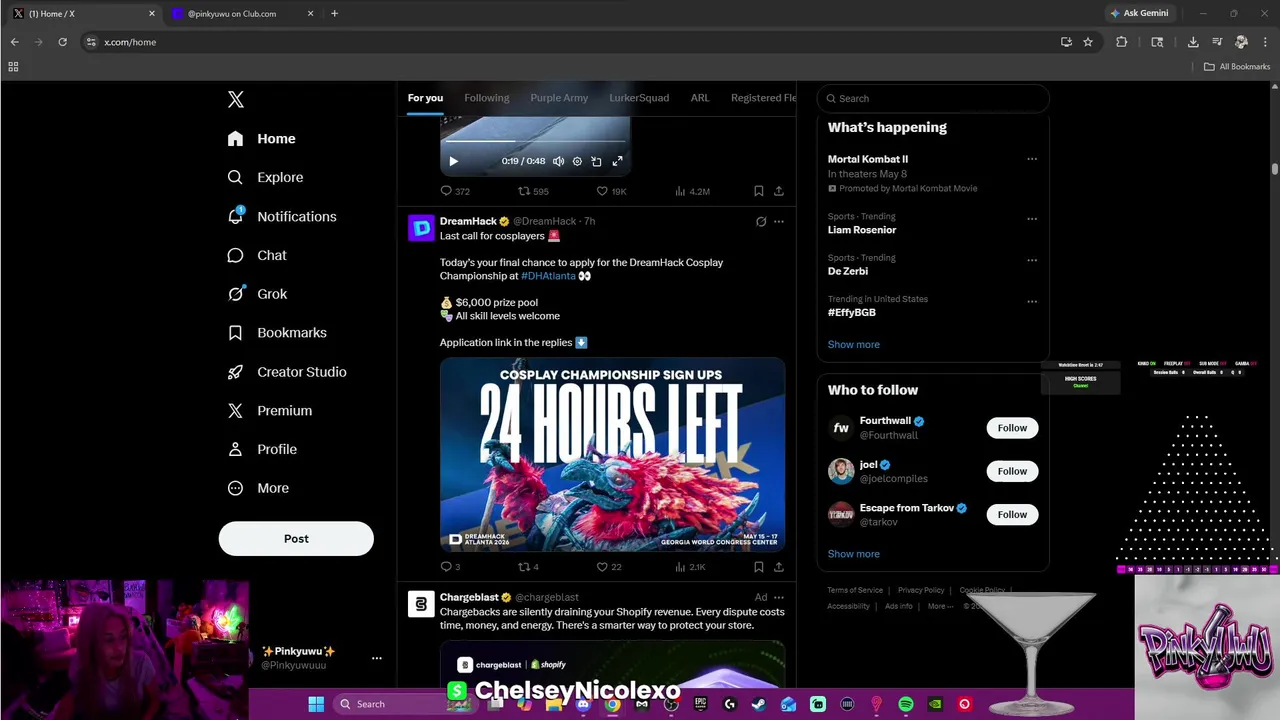
Task: Open Spotify from the taskbar
Action: pyautogui.click(x=905, y=704)
